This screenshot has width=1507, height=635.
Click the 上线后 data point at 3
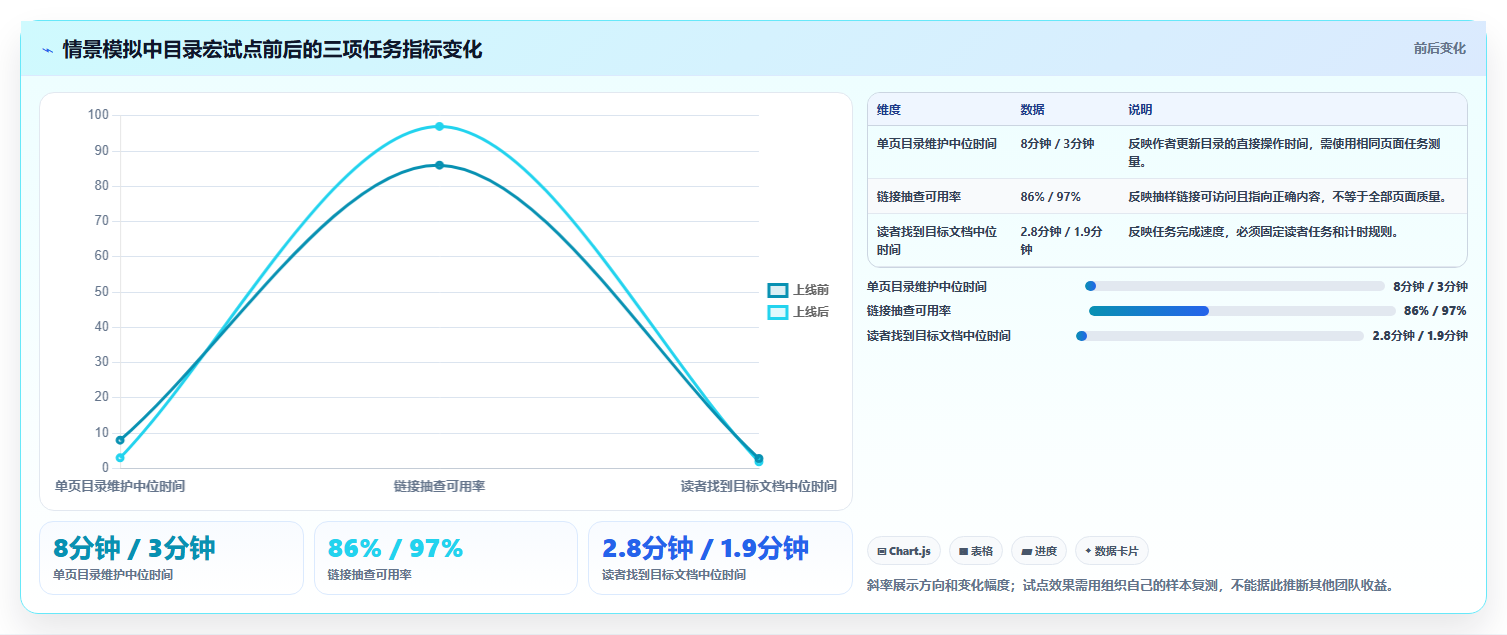120,458
